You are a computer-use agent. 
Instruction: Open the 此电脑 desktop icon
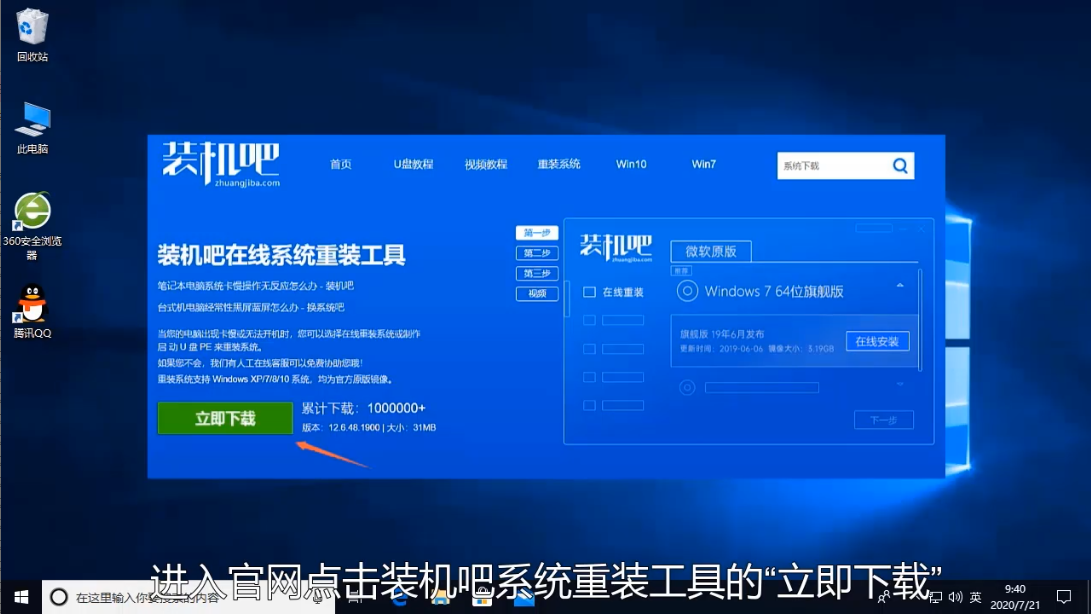coord(32,128)
